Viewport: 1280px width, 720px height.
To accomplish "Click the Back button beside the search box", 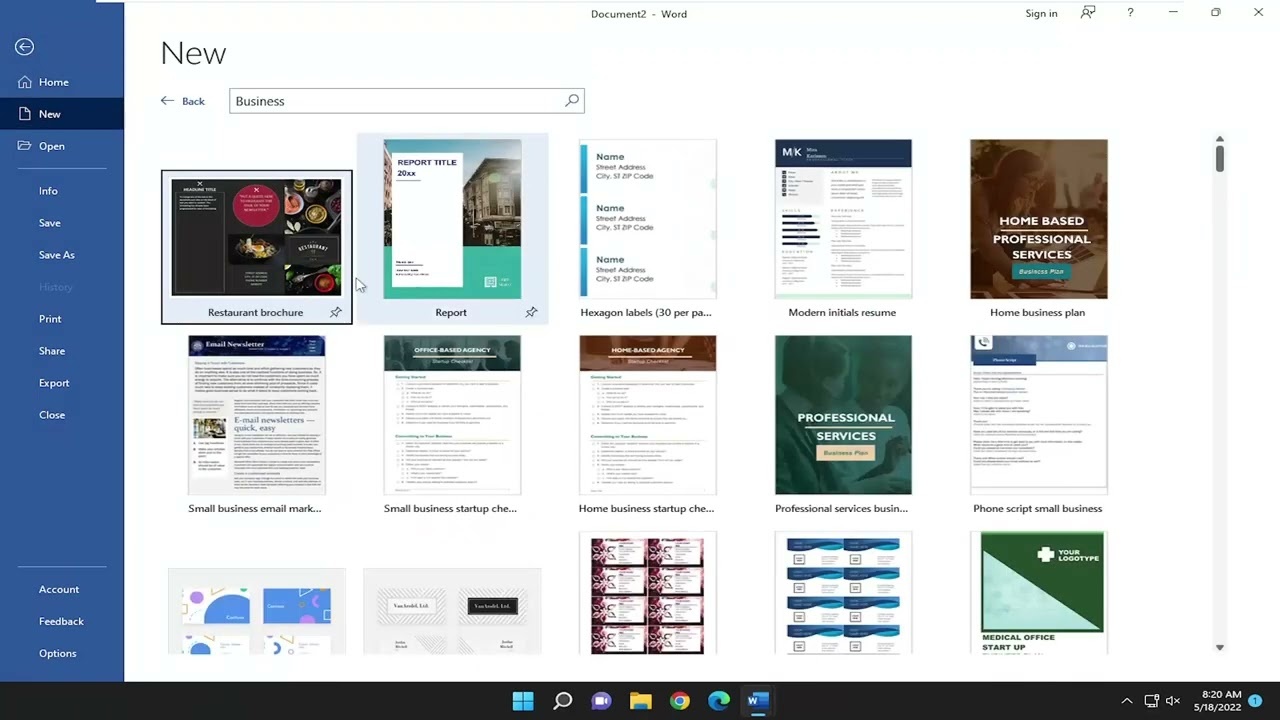I will [x=182, y=100].
